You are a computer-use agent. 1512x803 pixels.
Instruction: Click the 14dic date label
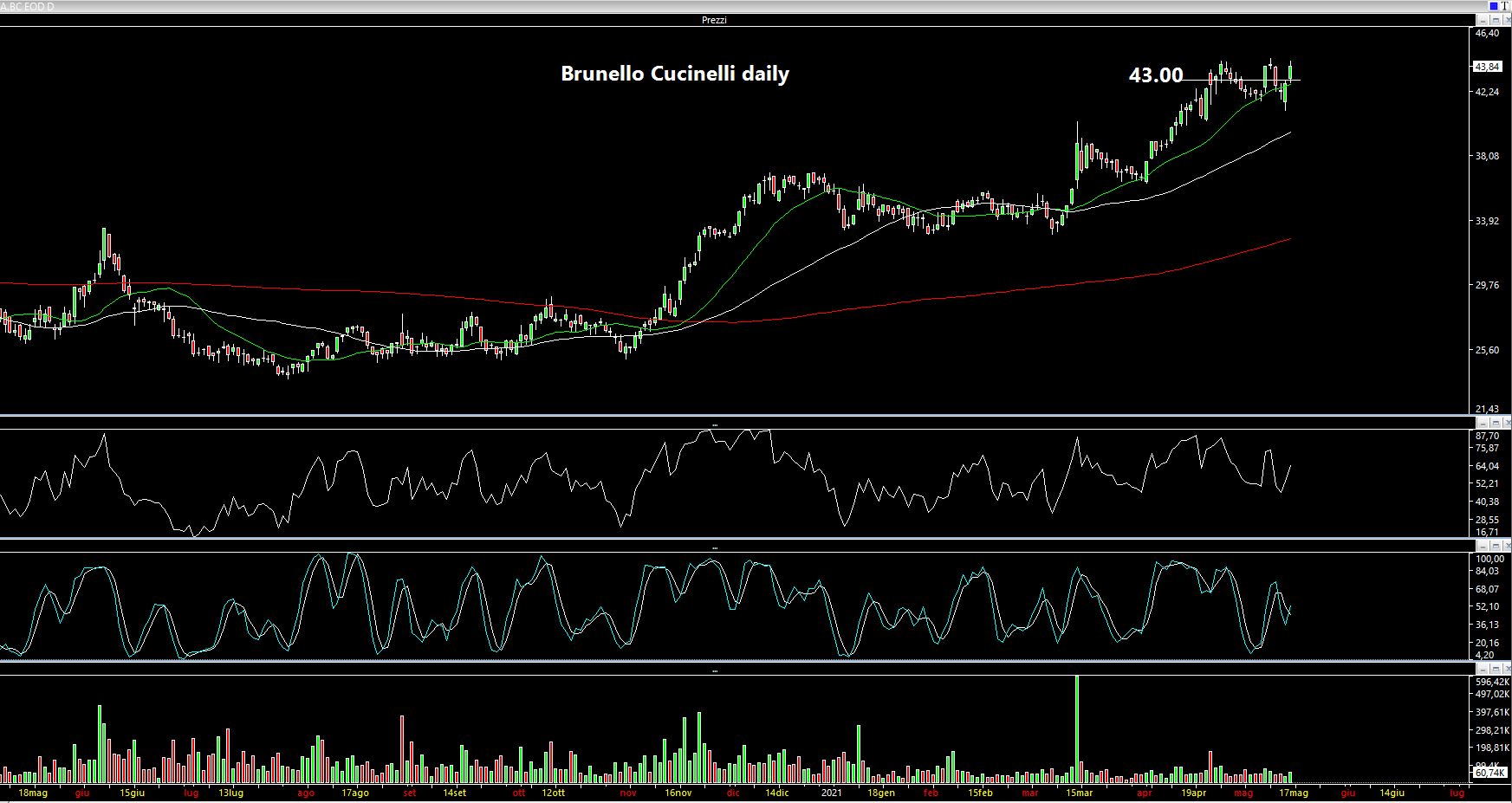pos(776,793)
